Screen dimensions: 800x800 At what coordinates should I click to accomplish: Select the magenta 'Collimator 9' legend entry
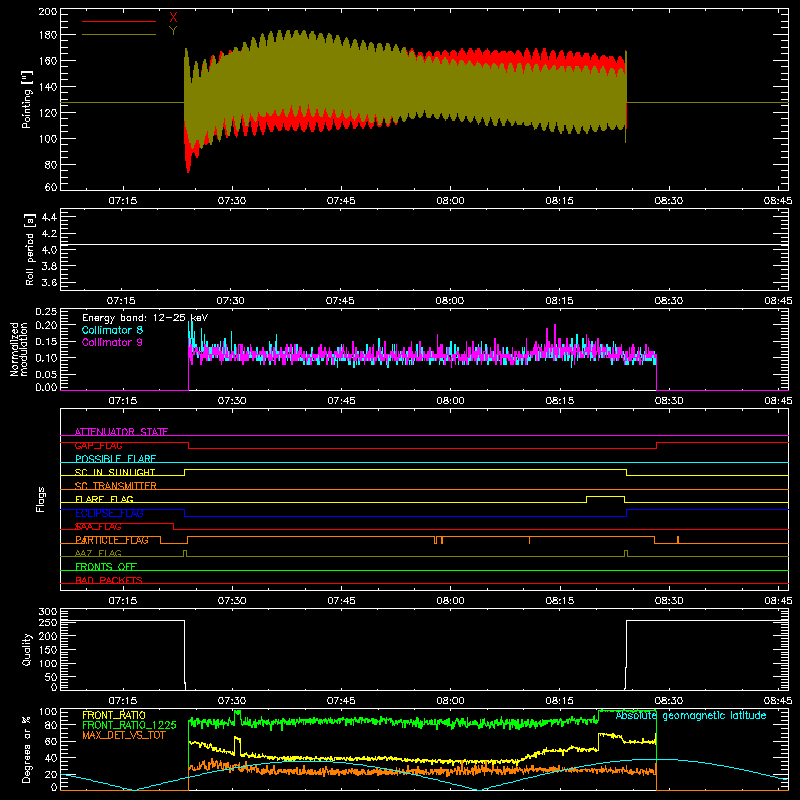click(112, 342)
